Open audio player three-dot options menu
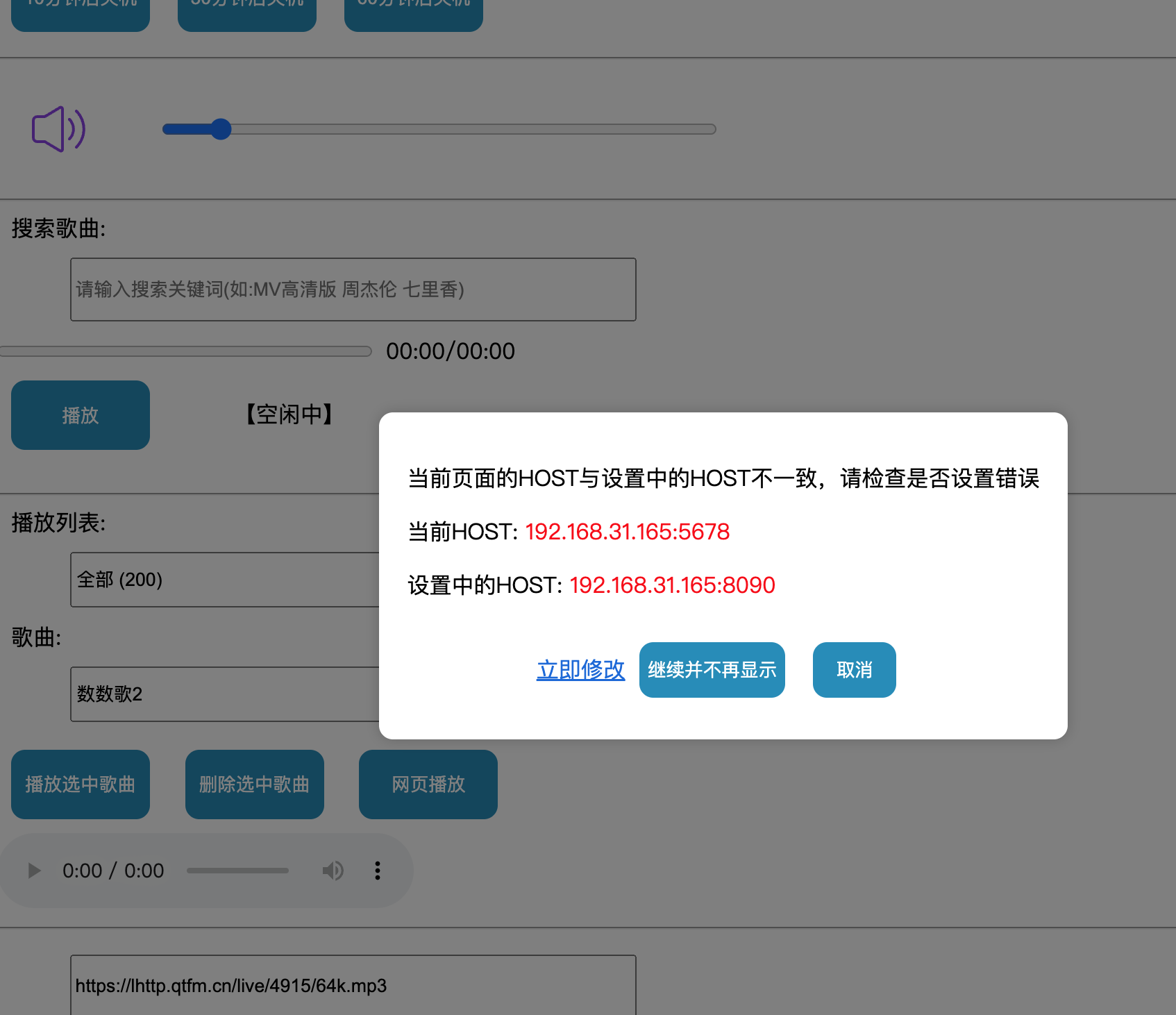 [x=378, y=871]
